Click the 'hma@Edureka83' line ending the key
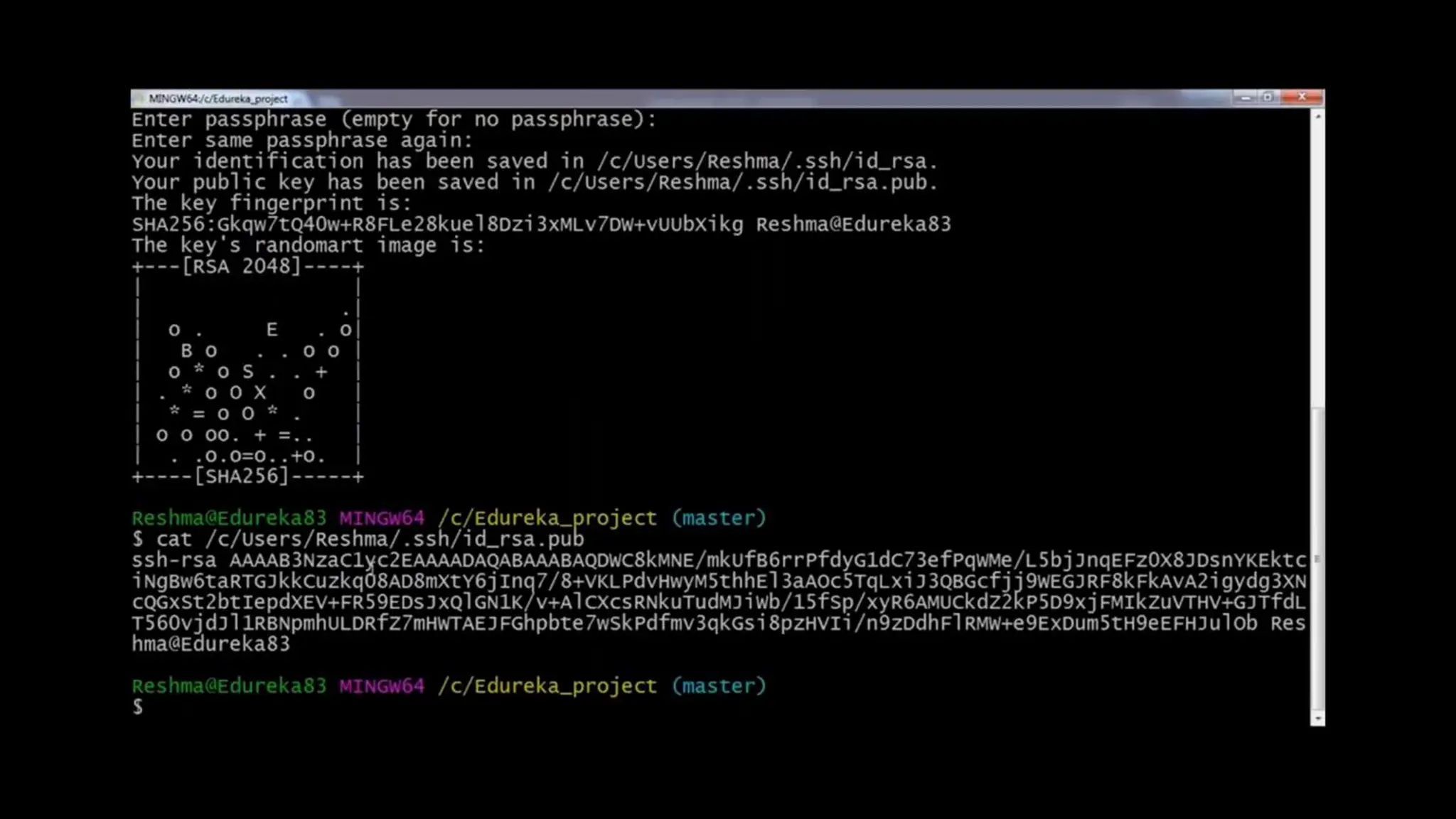1456x819 pixels. [x=211, y=644]
